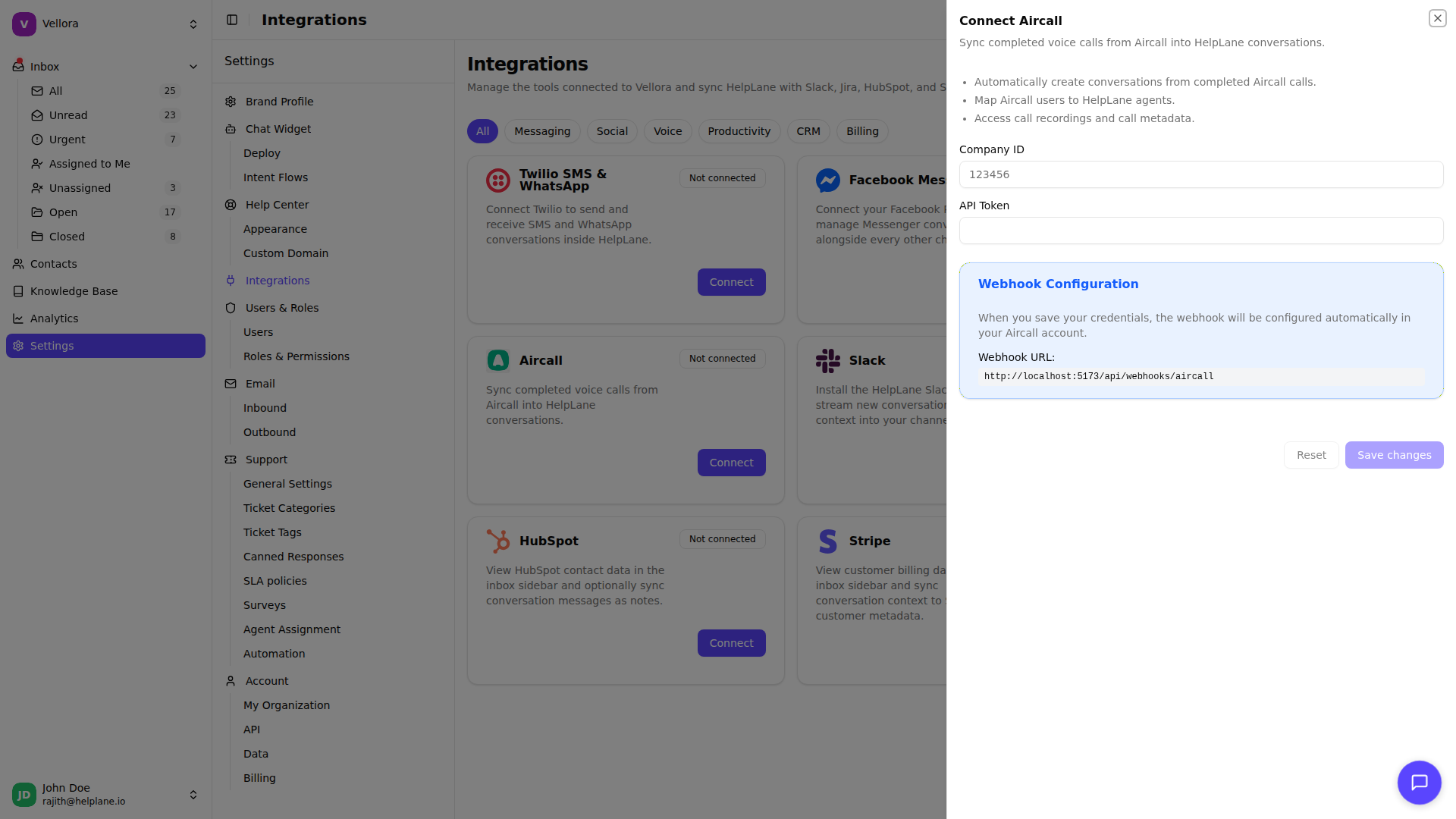
Task: Click the Analytics chart icon
Action: (18, 318)
